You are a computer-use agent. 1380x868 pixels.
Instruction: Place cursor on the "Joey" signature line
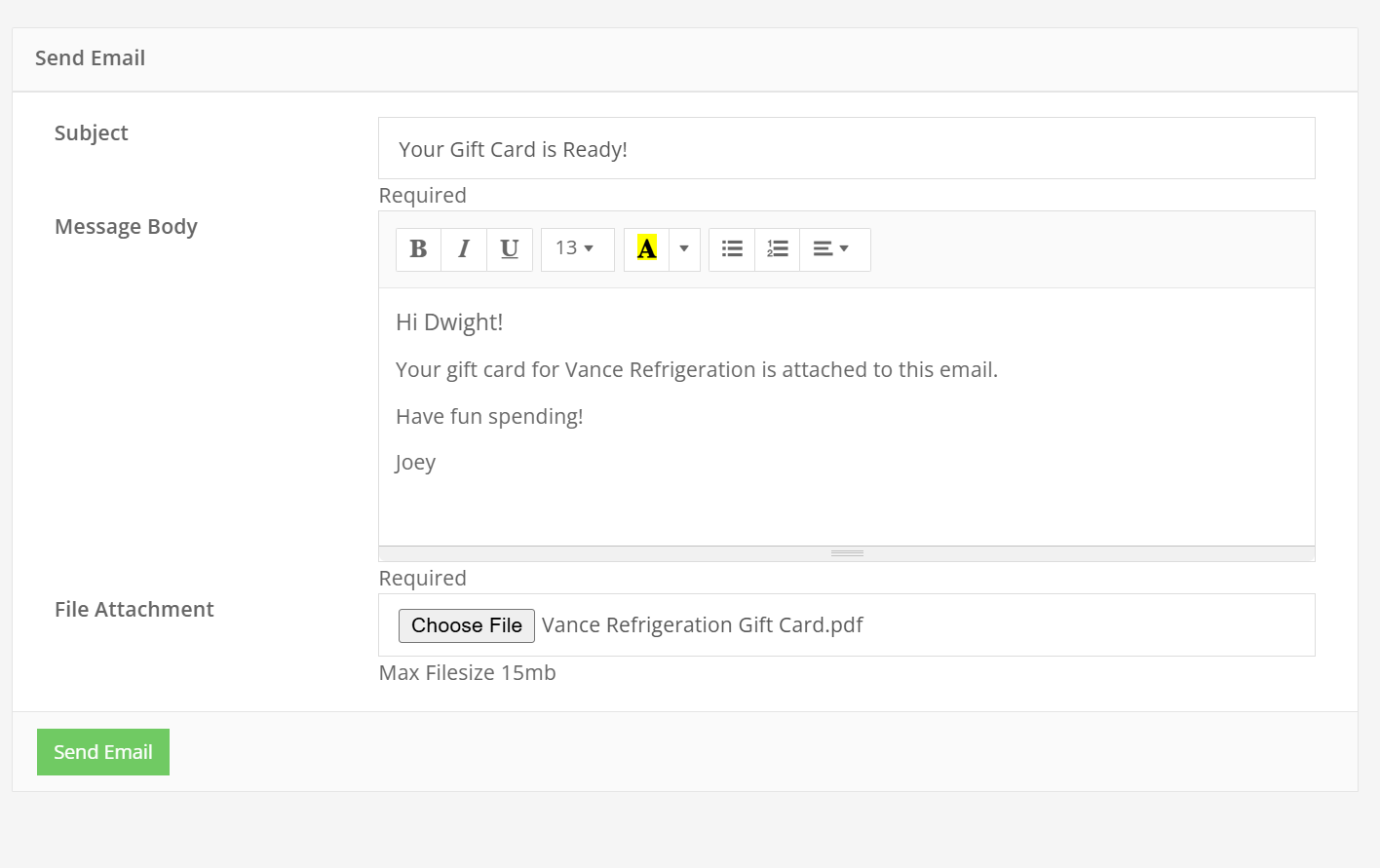point(416,463)
